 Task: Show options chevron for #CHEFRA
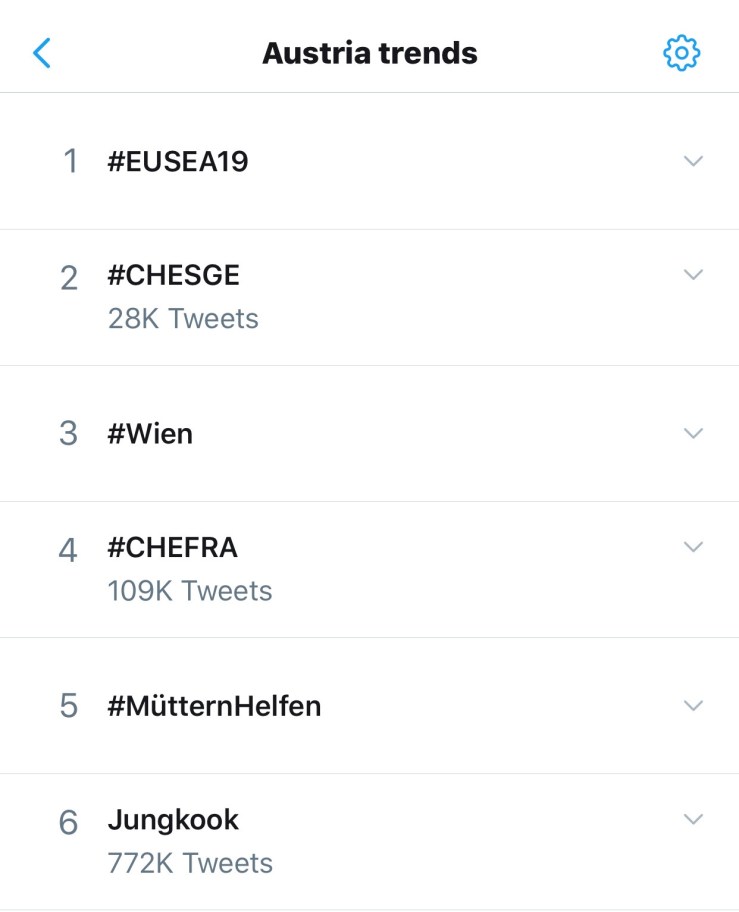click(x=693, y=546)
